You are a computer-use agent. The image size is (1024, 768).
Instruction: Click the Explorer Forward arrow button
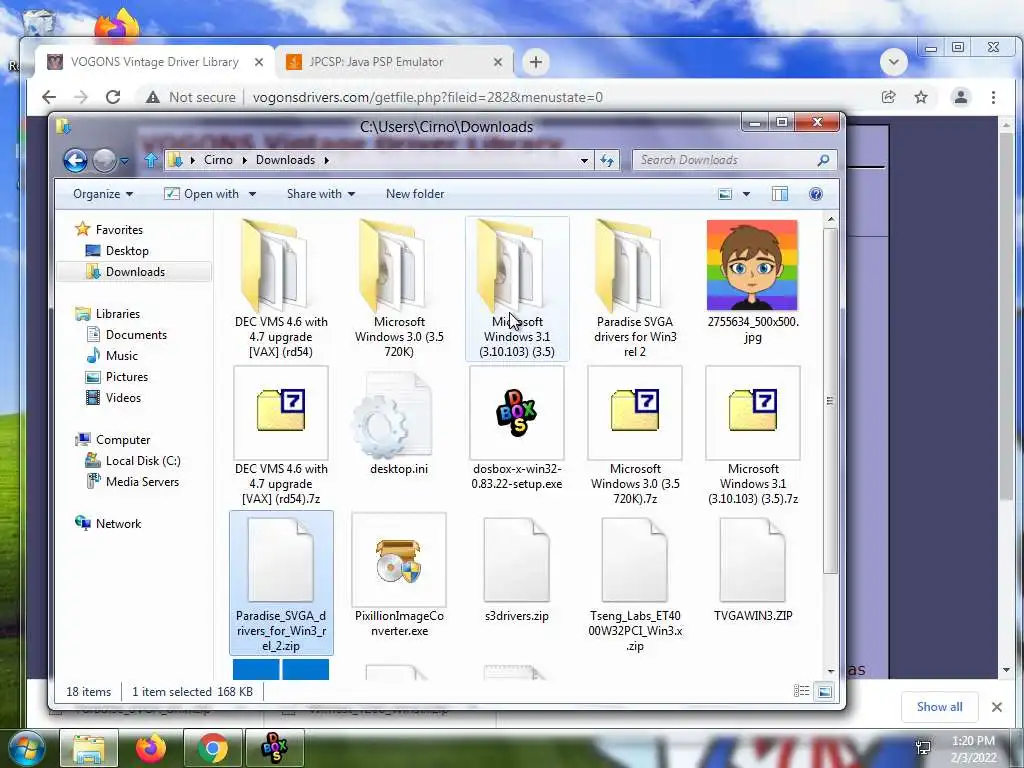pos(104,160)
